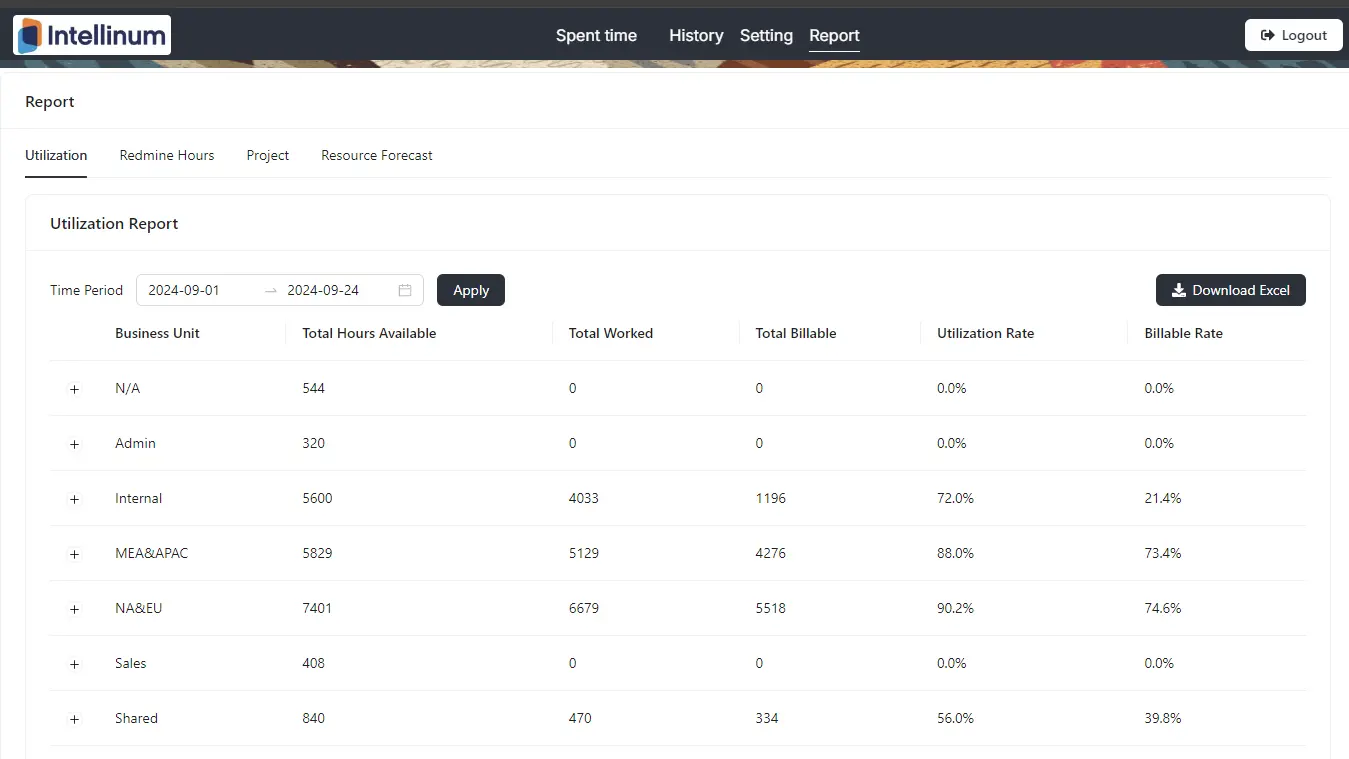
Task: Click the Business Unit column header
Action: pos(157,333)
